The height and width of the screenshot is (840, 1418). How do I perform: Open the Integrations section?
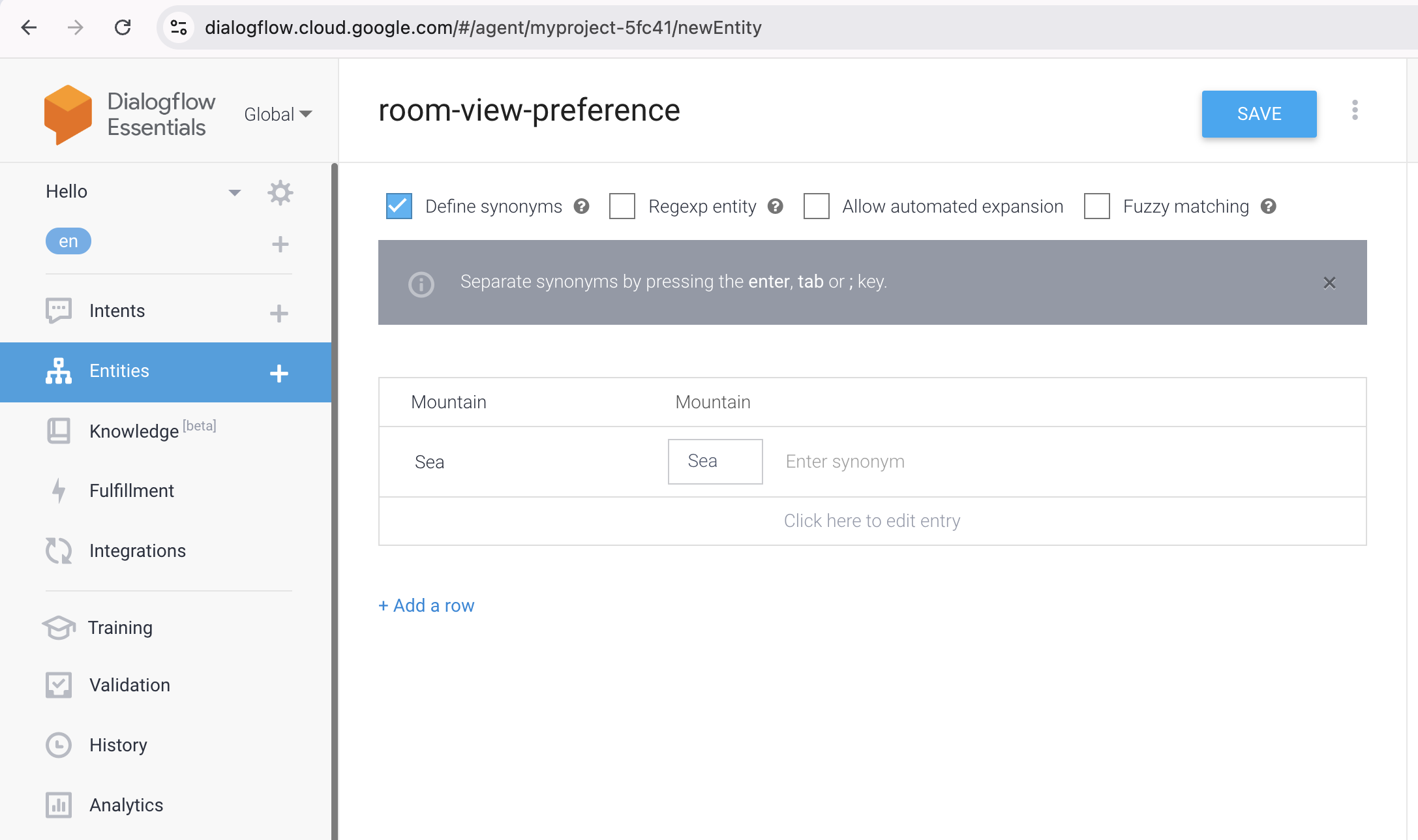(137, 550)
